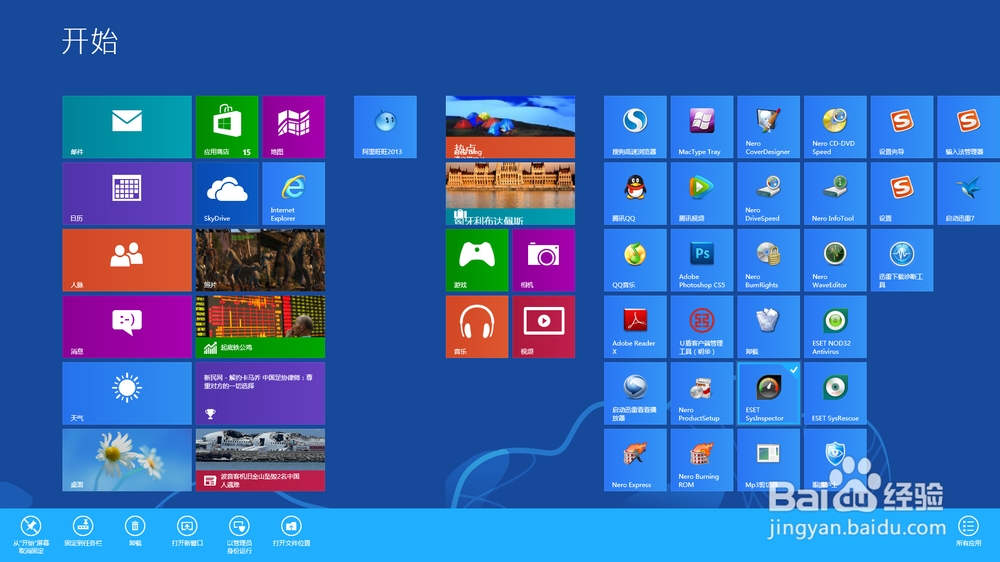The image size is (1000, 562).
Task: Open the Desktop (桌面) daisy tile
Action: pos(127,460)
